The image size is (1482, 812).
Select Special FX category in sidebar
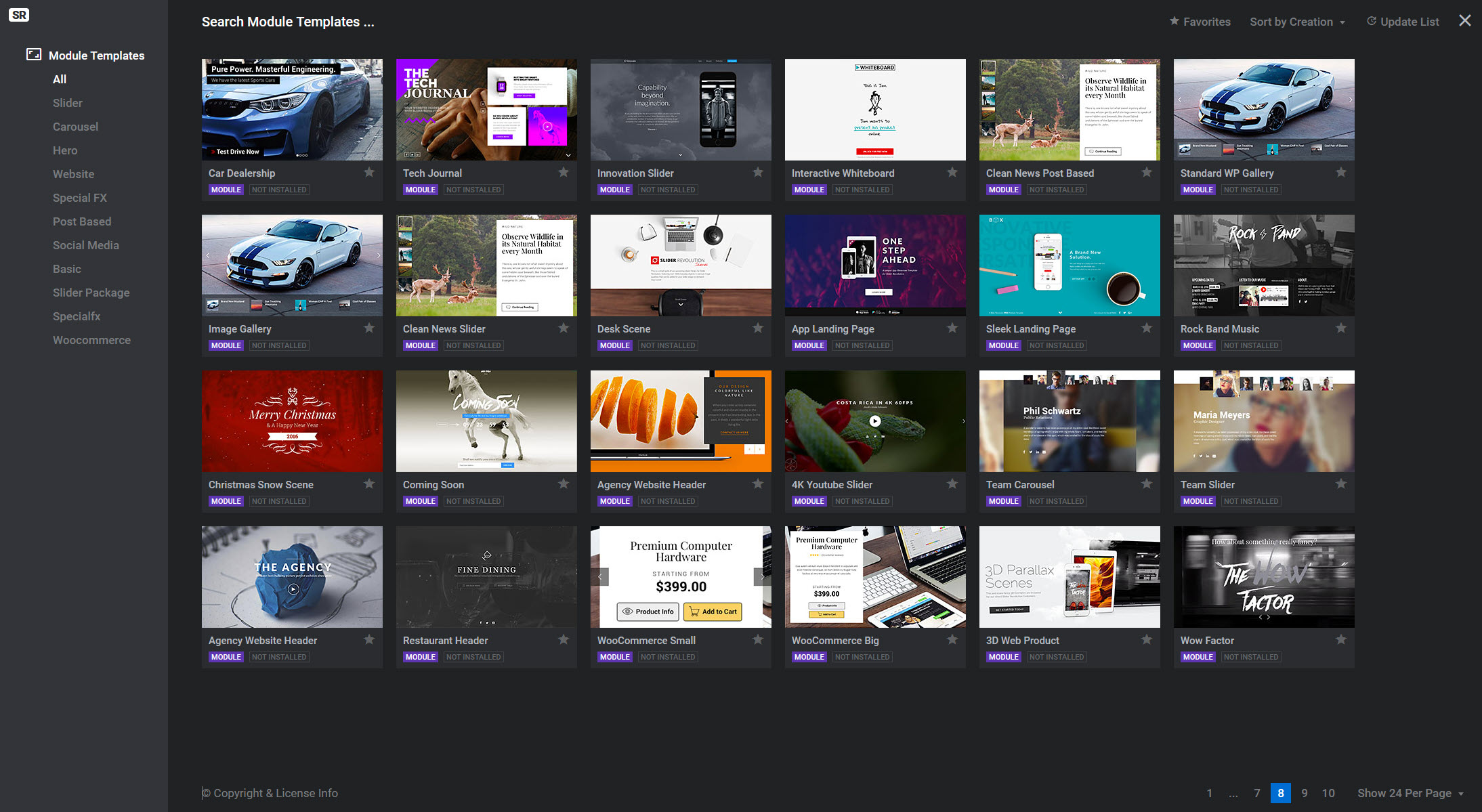tap(80, 198)
